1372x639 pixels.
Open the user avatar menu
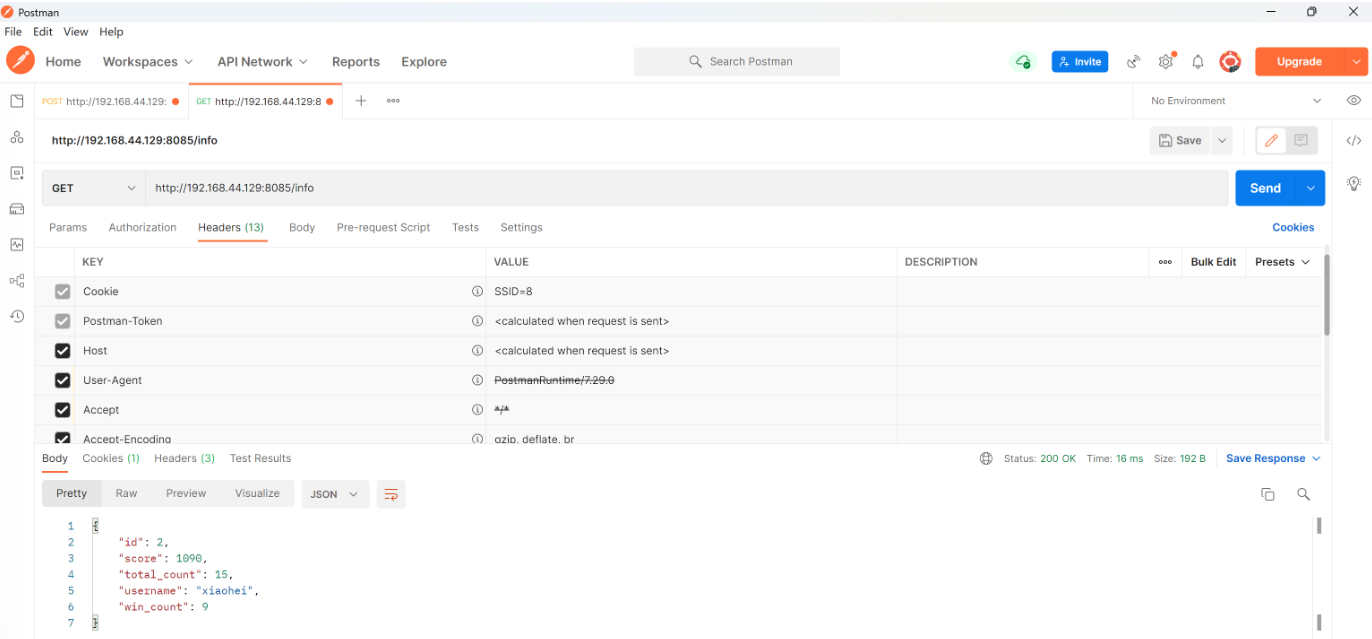tap(1230, 62)
